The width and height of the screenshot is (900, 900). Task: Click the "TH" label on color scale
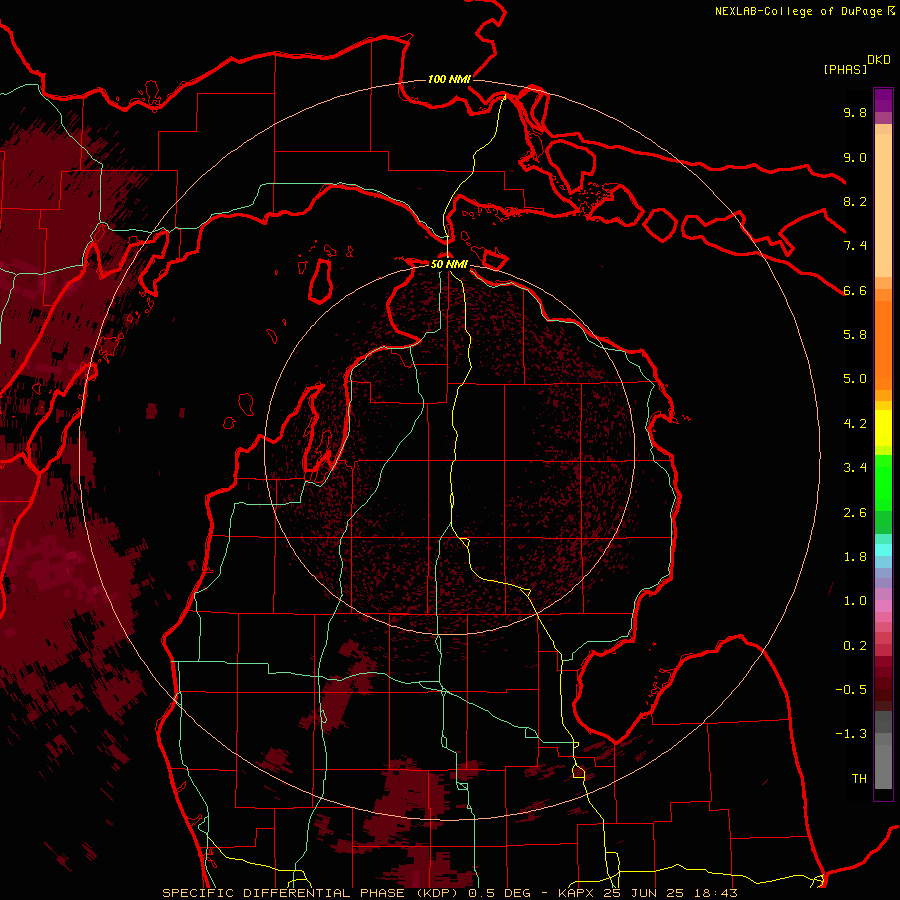tap(859, 779)
